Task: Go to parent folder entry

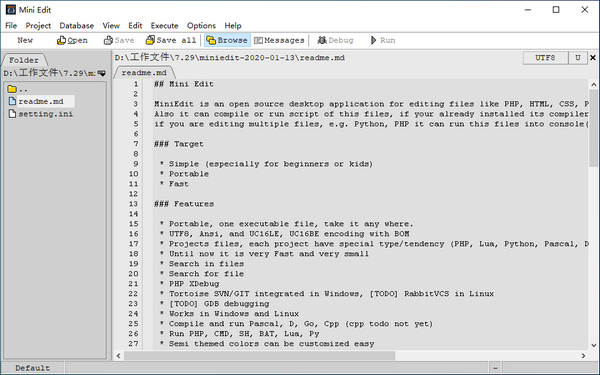Action: coord(18,89)
